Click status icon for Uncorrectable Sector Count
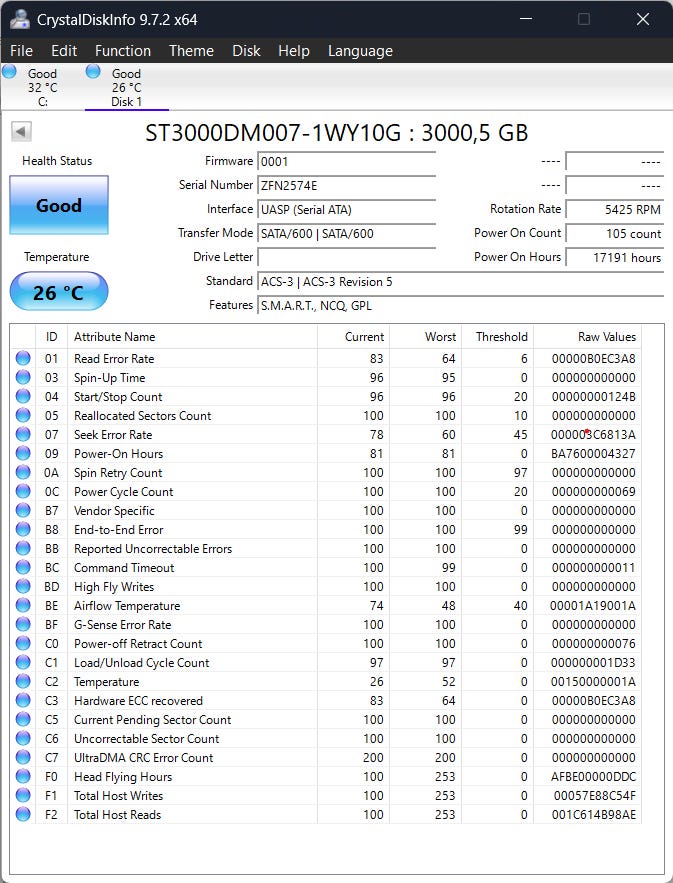The width and height of the screenshot is (673, 883). [x=23, y=738]
